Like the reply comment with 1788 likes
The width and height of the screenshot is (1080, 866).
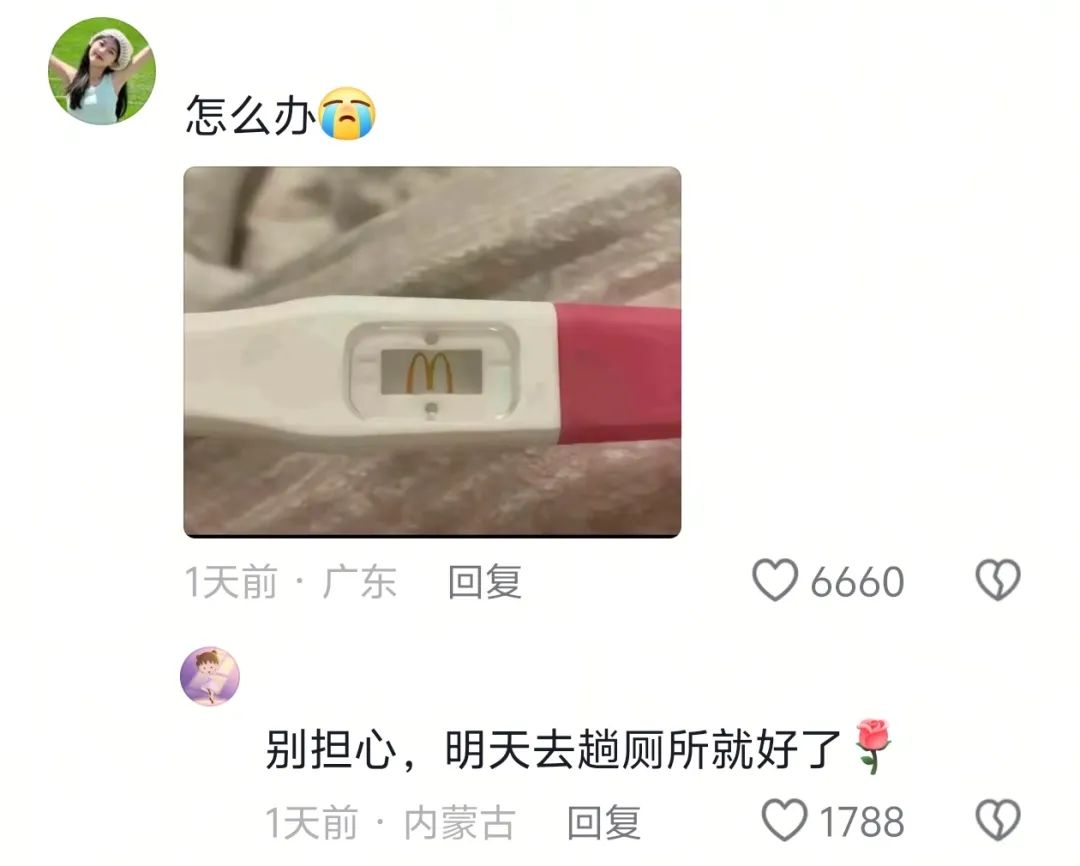pyautogui.click(x=784, y=820)
